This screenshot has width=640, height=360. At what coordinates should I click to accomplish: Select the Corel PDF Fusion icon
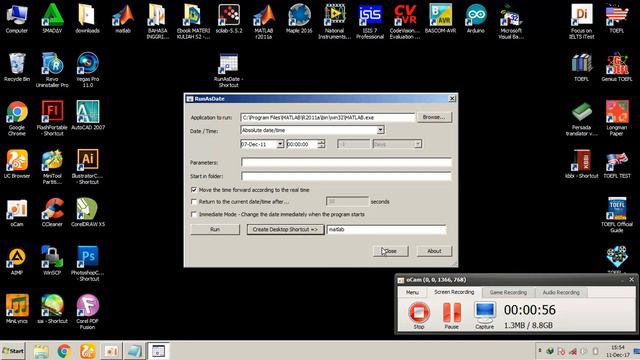point(87,312)
